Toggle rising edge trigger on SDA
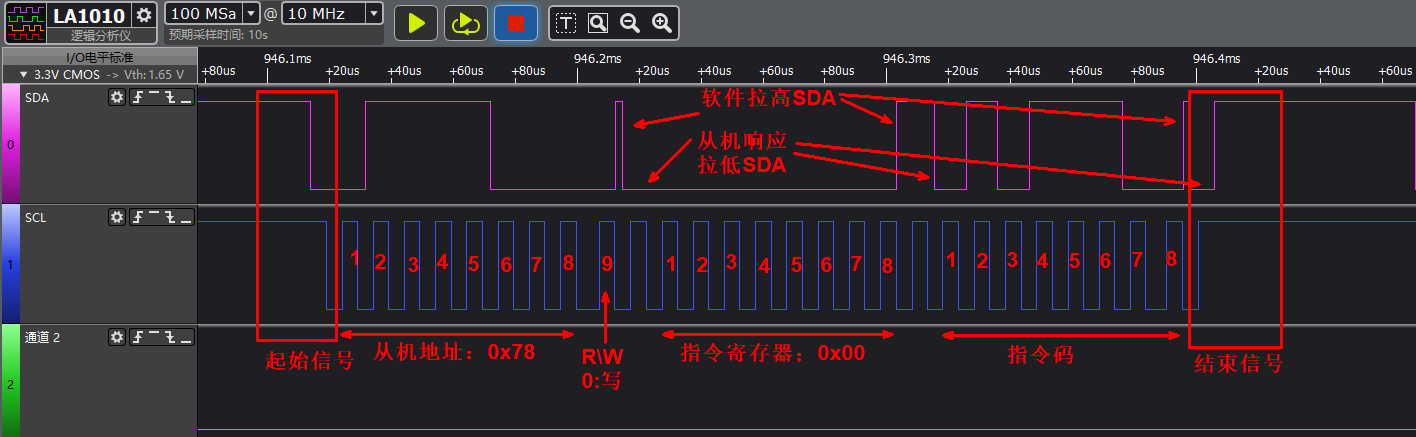Image resolution: width=1416 pixels, height=437 pixels. tap(139, 97)
